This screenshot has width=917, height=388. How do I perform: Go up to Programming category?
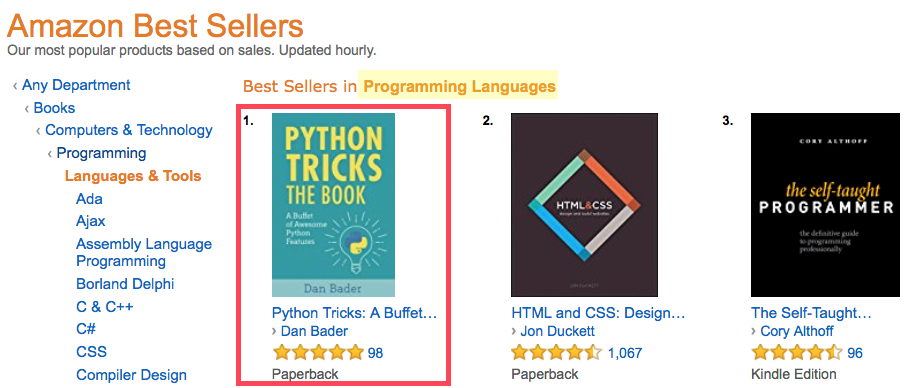click(x=101, y=153)
